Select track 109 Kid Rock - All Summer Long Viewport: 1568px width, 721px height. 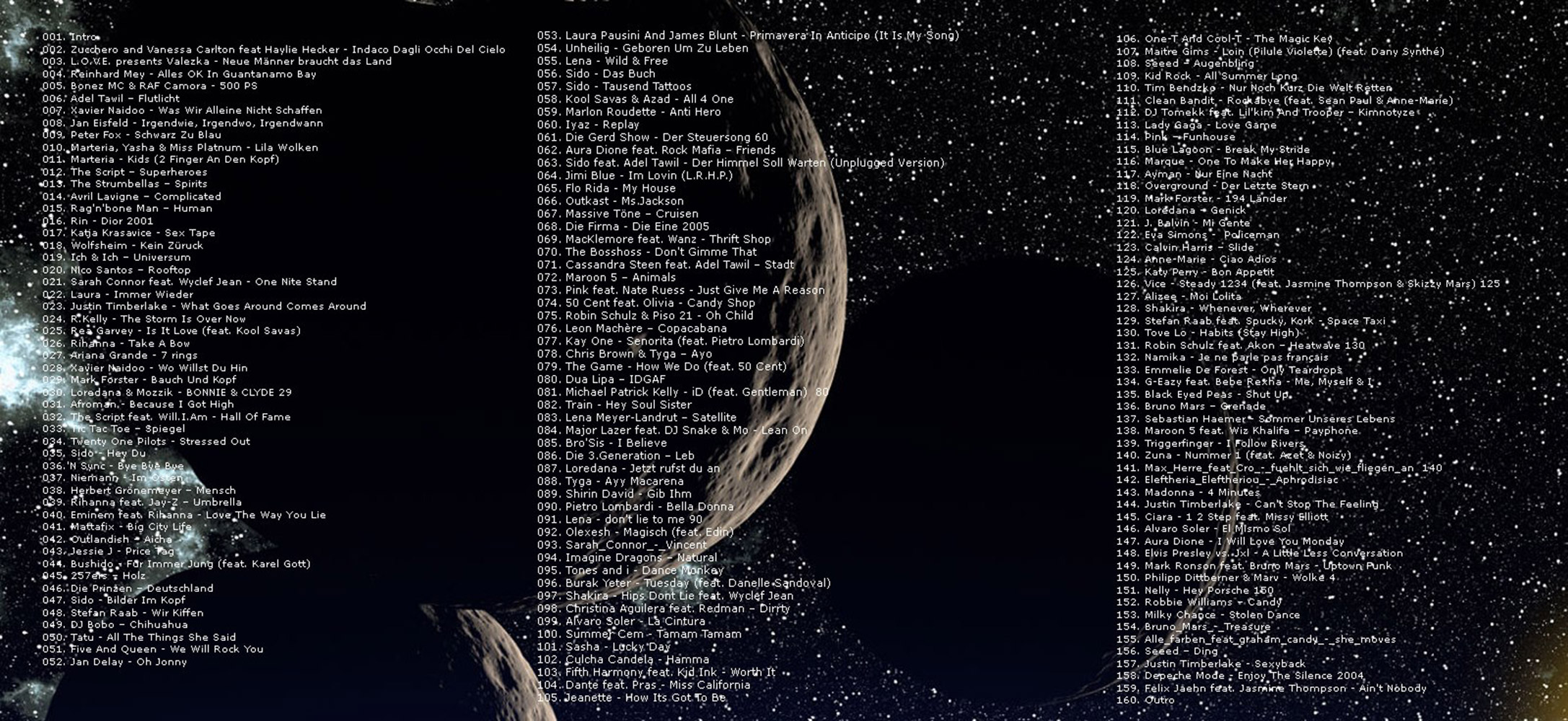[x=1207, y=76]
